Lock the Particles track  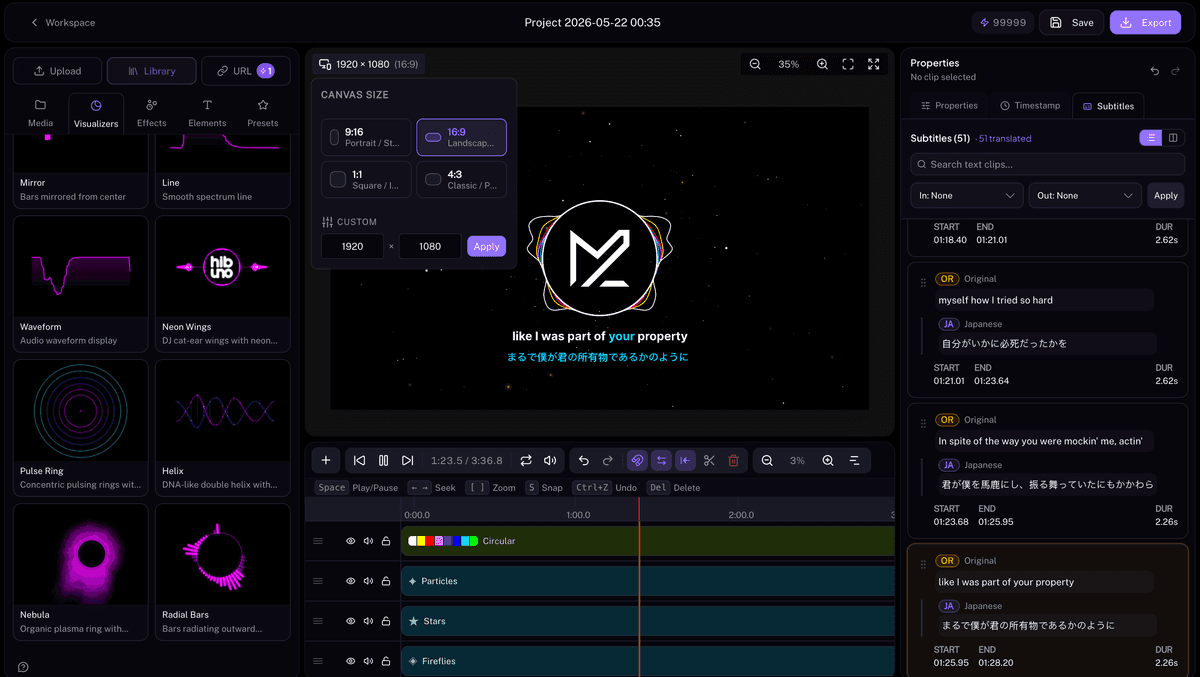pos(386,581)
